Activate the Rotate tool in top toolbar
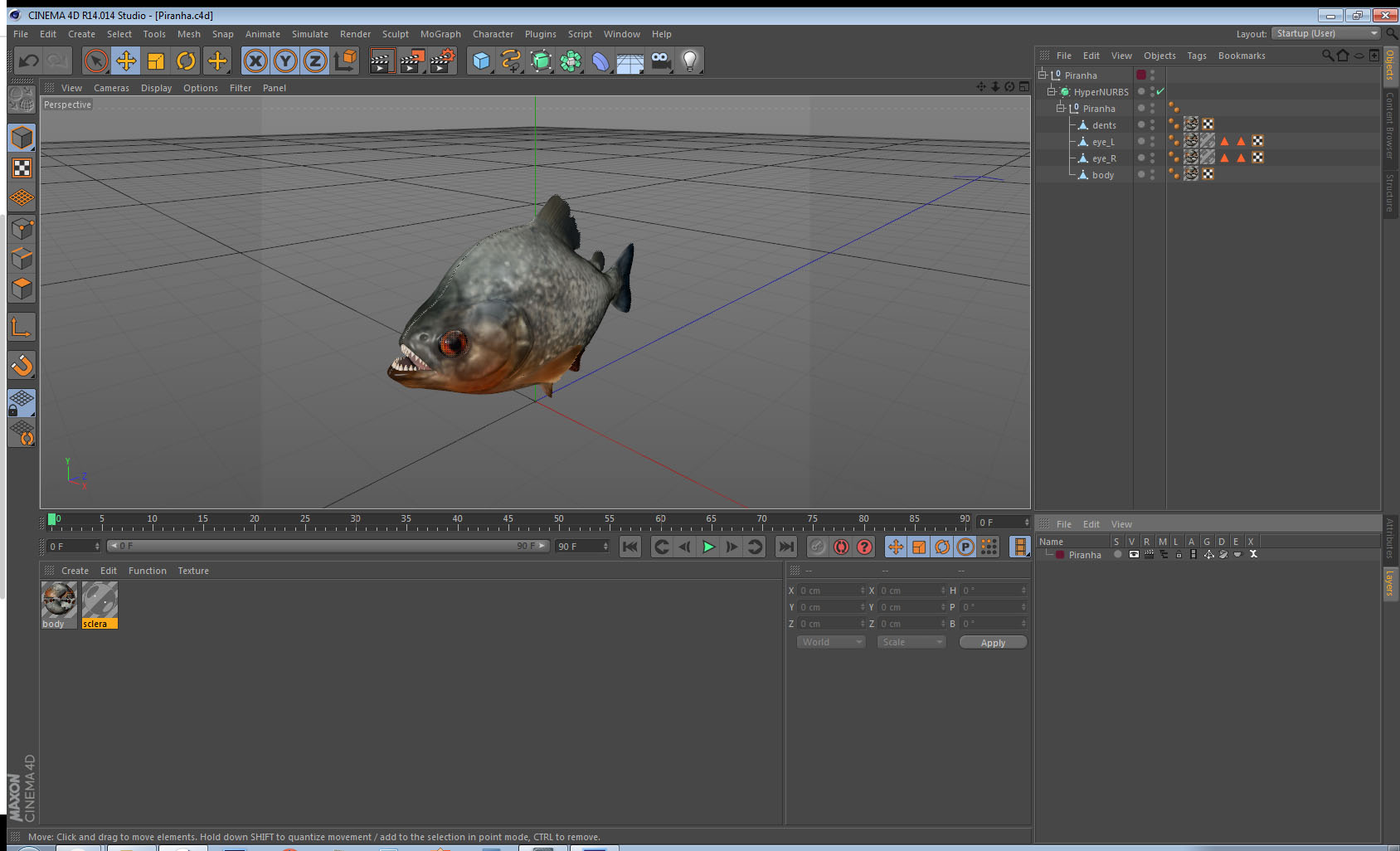1400x851 pixels. (x=186, y=61)
